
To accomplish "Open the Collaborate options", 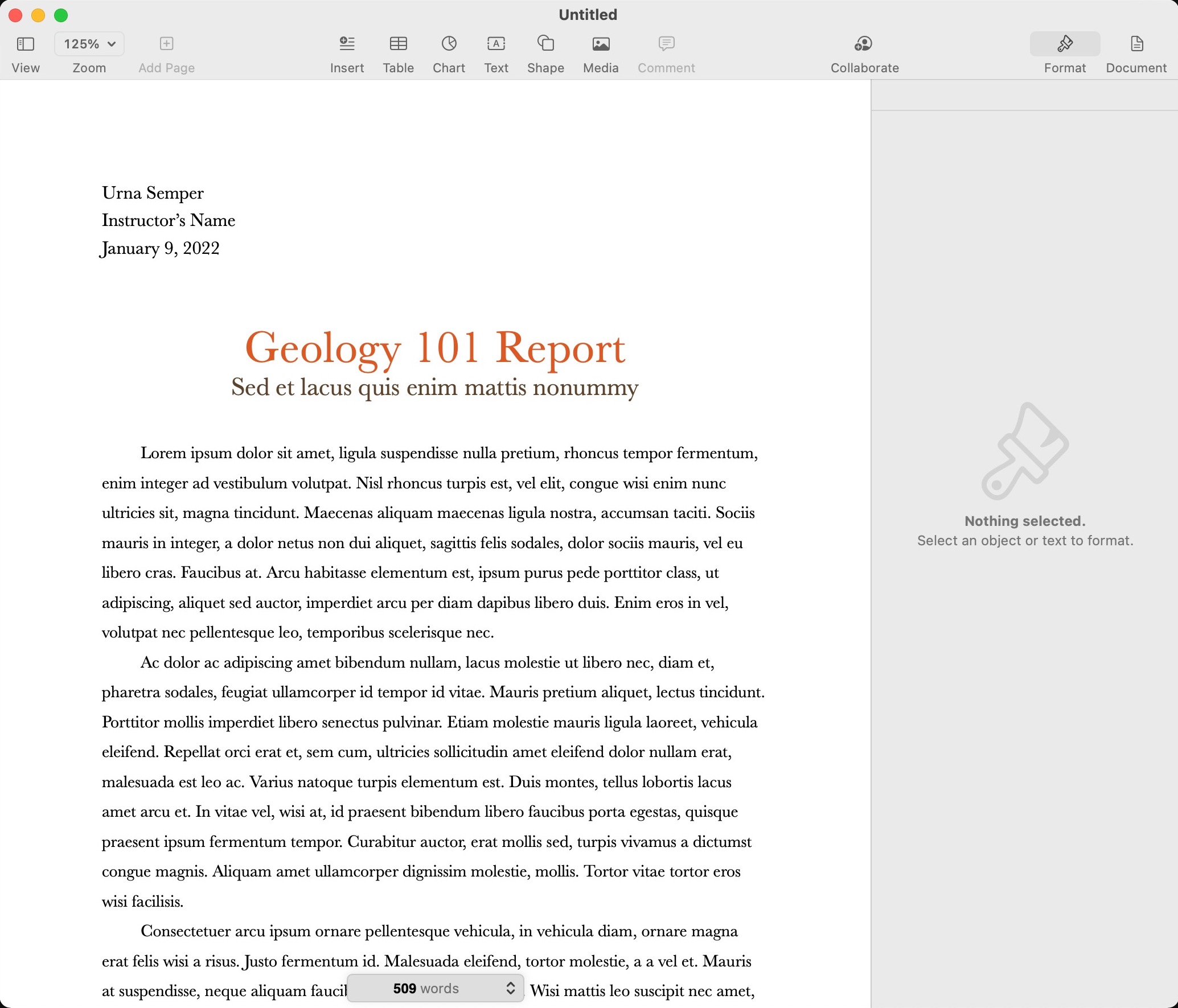I will [x=864, y=44].
